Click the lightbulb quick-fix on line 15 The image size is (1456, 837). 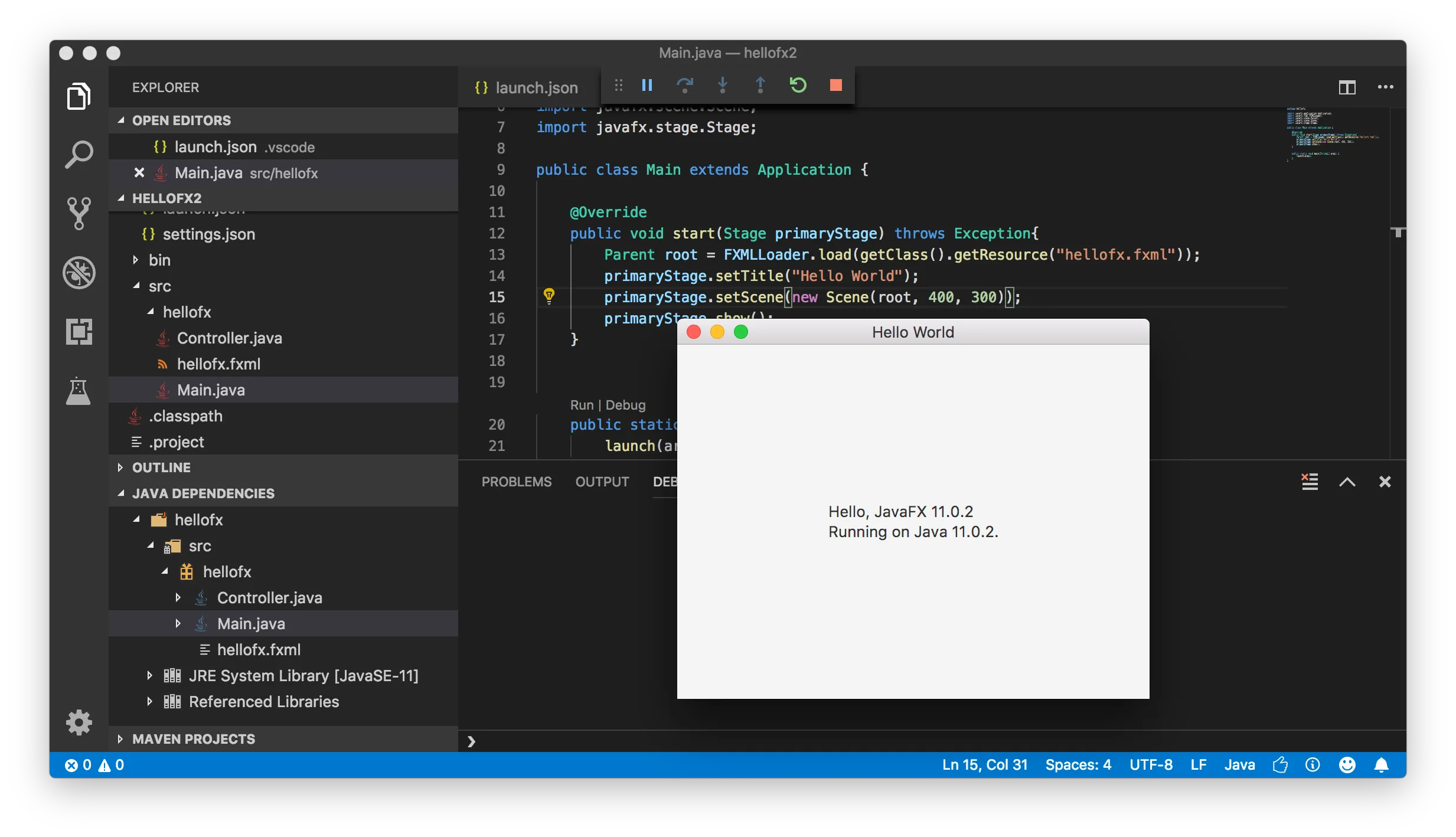[x=549, y=296]
